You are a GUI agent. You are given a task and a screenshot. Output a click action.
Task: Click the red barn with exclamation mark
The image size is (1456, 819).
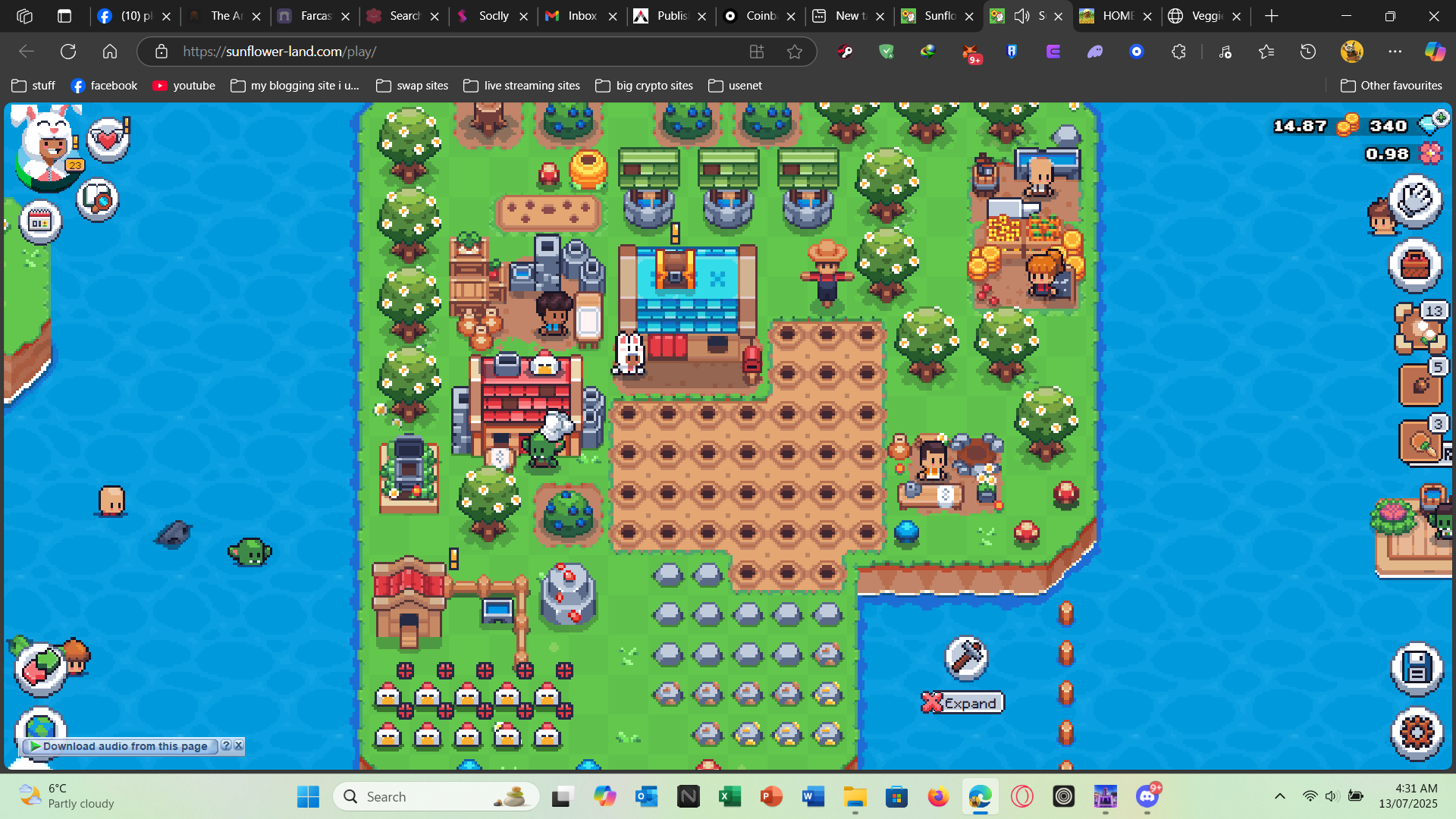coord(409,603)
